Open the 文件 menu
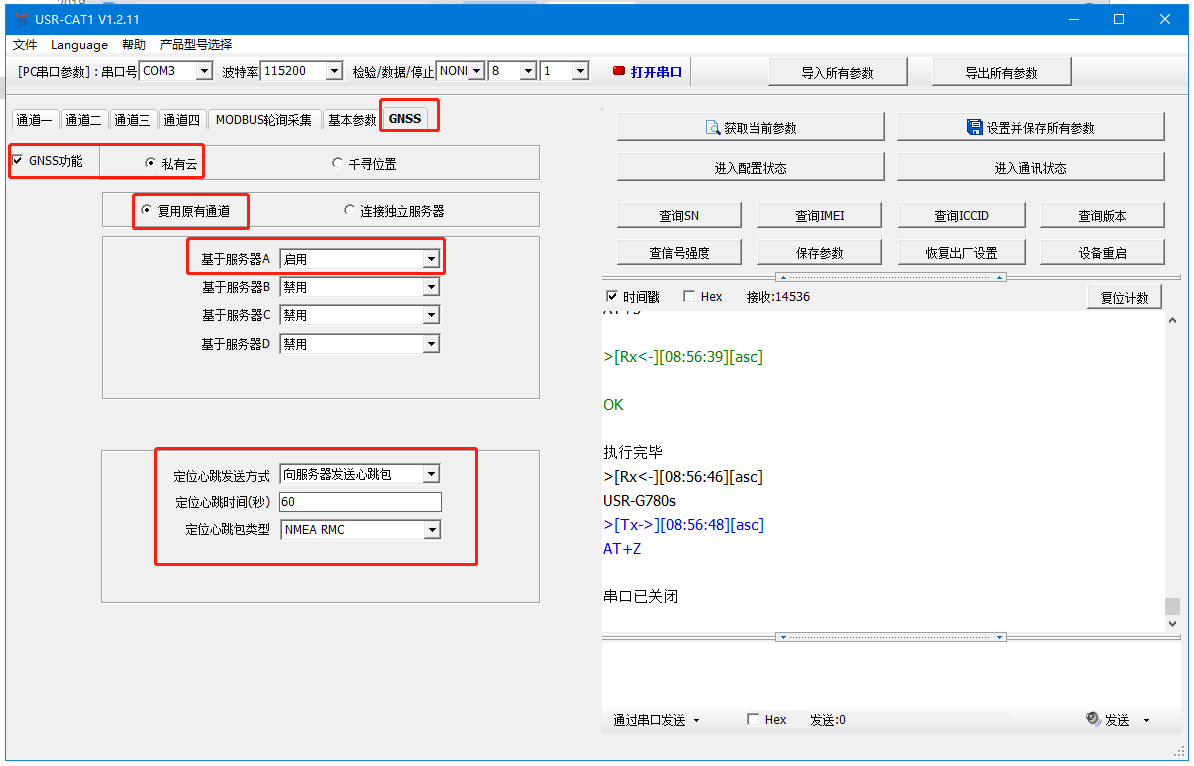Image resolution: width=1194 pixels, height=766 pixels. (x=24, y=45)
